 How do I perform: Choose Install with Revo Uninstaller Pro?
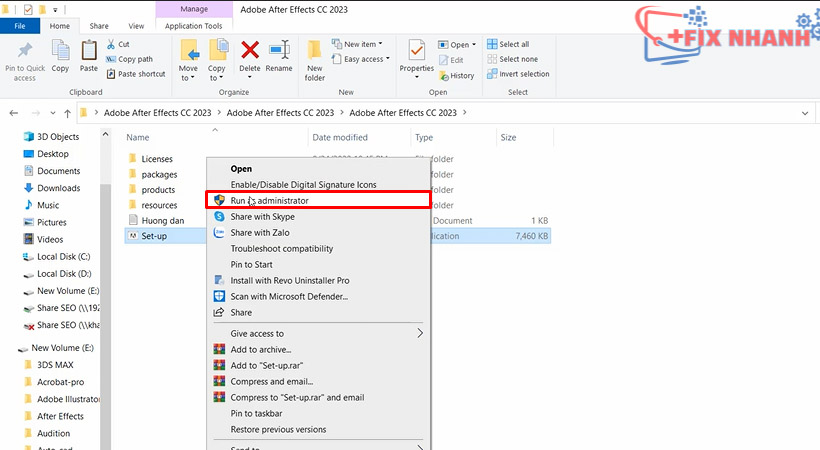[290, 280]
